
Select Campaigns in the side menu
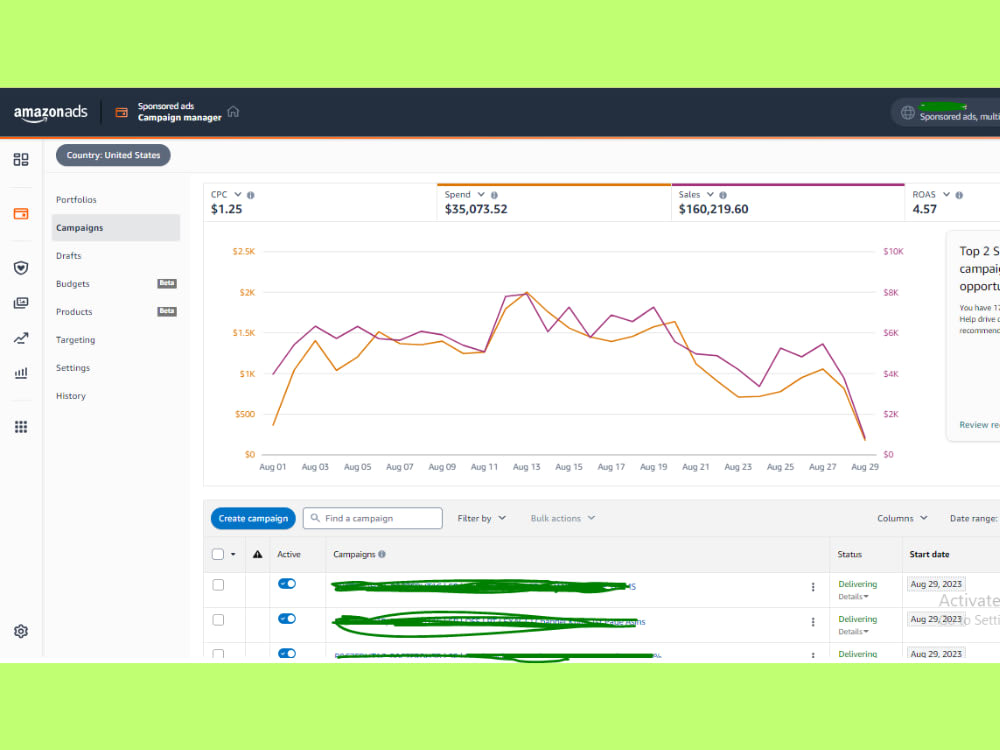click(x=115, y=228)
